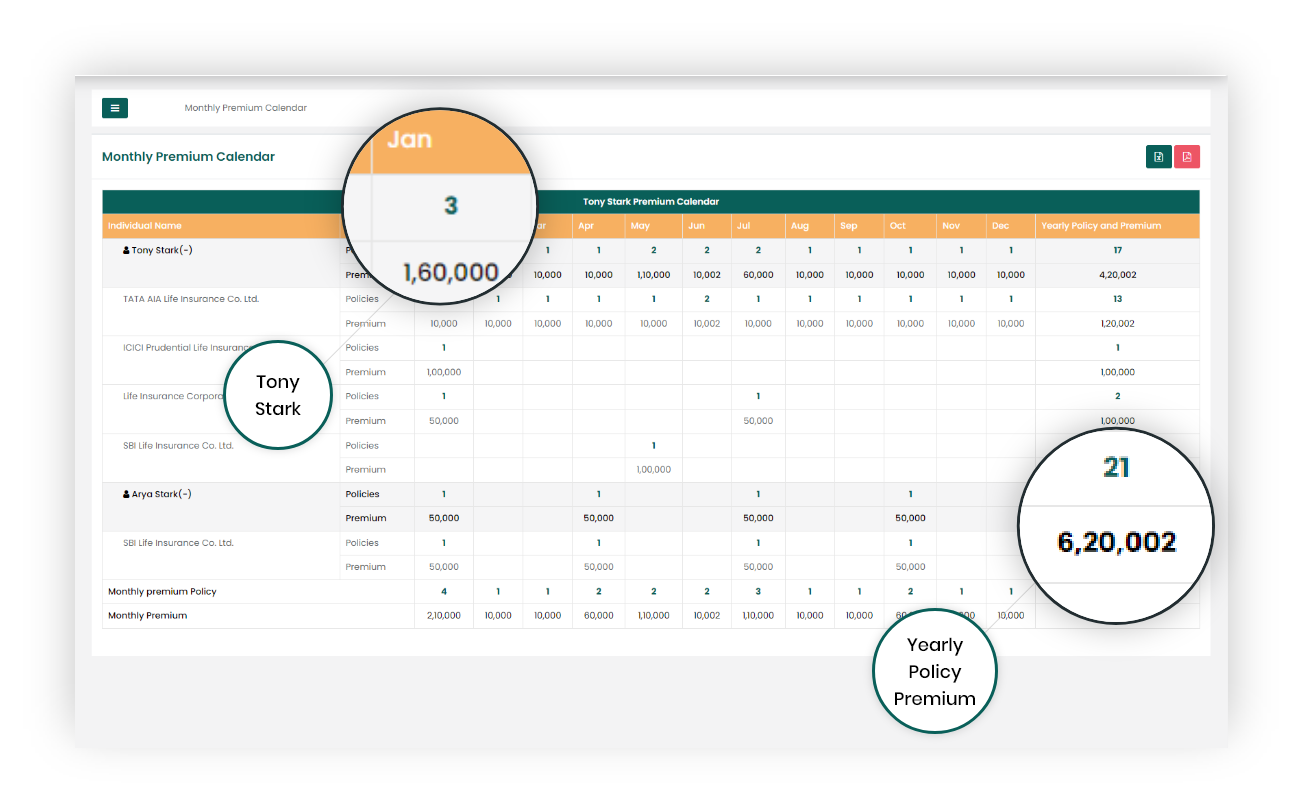This screenshot has width=1303, height=806.
Task: Click the Tony Stark user icon
Action: 126,251
